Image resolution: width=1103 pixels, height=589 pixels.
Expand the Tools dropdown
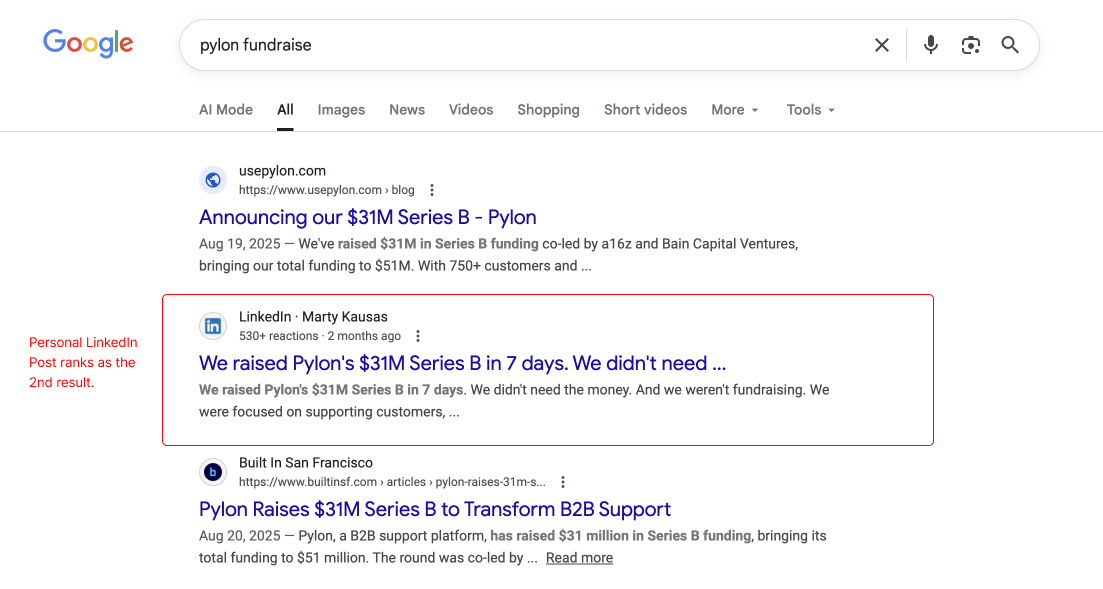810,110
